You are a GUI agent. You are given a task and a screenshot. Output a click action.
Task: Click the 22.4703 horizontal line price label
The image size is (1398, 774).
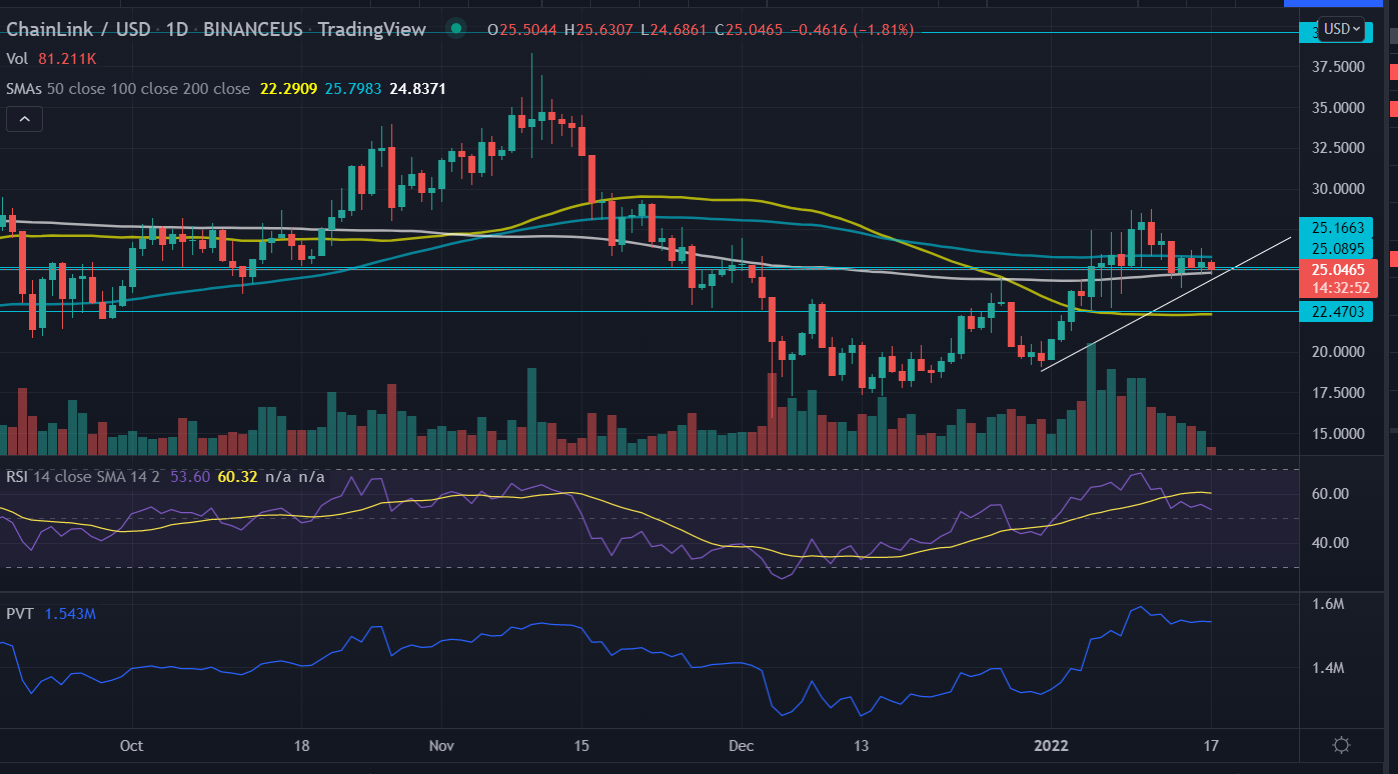click(x=1333, y=312)
